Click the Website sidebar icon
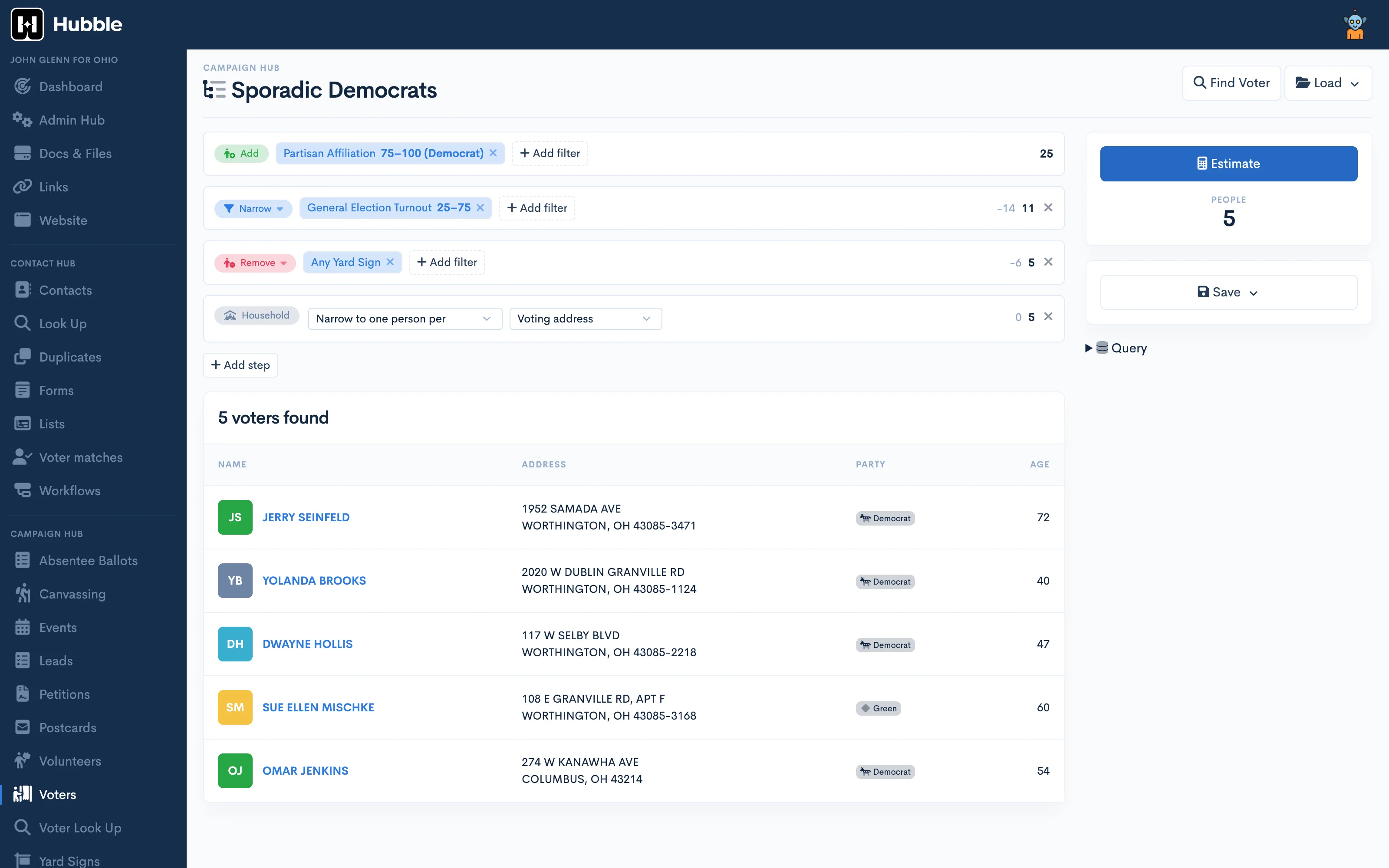 pyautogui.click(x=23, y=220)
